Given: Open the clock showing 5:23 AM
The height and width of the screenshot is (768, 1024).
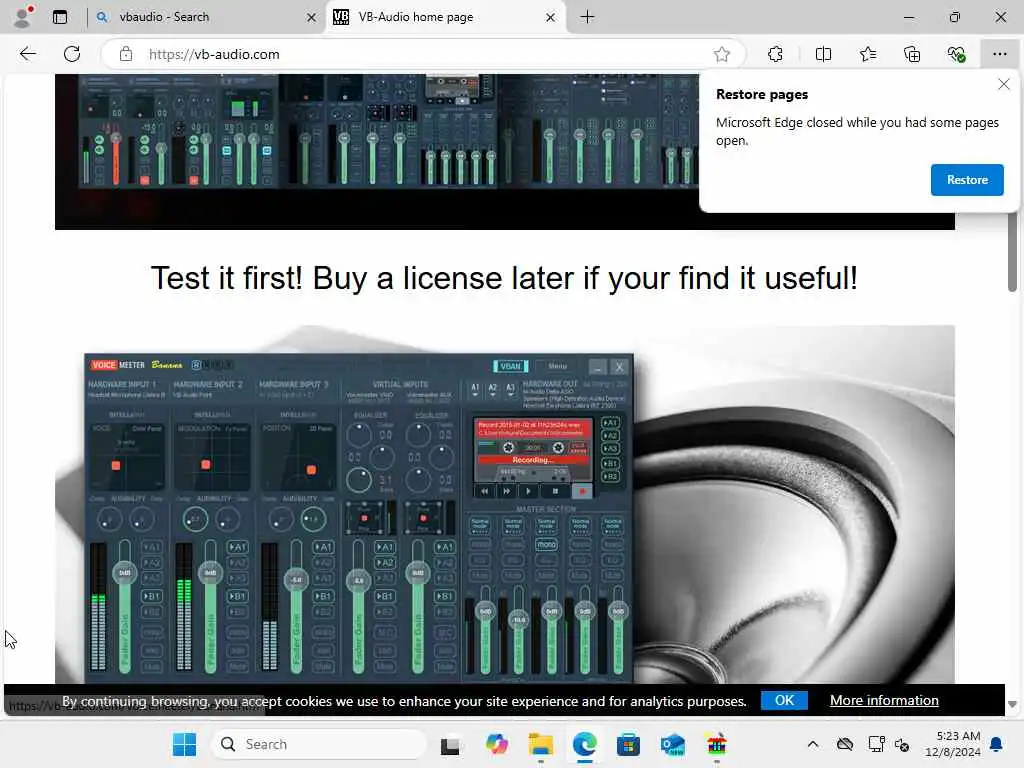Looking at the screenshot, I should coord(952,744).
